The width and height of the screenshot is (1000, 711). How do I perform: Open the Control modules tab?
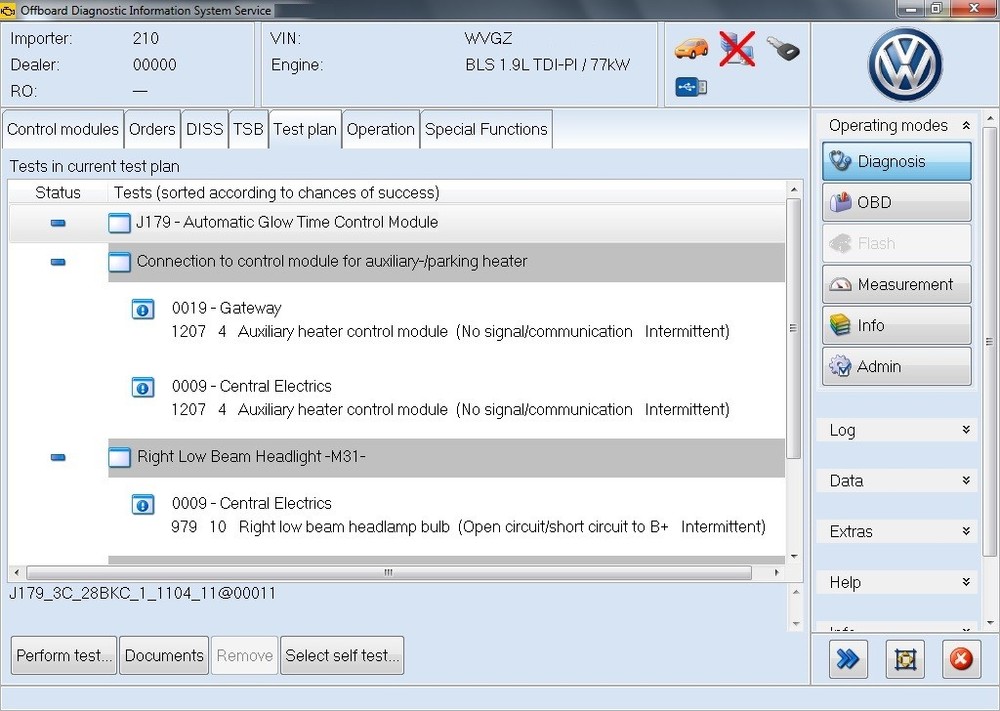tap(62, 129)
